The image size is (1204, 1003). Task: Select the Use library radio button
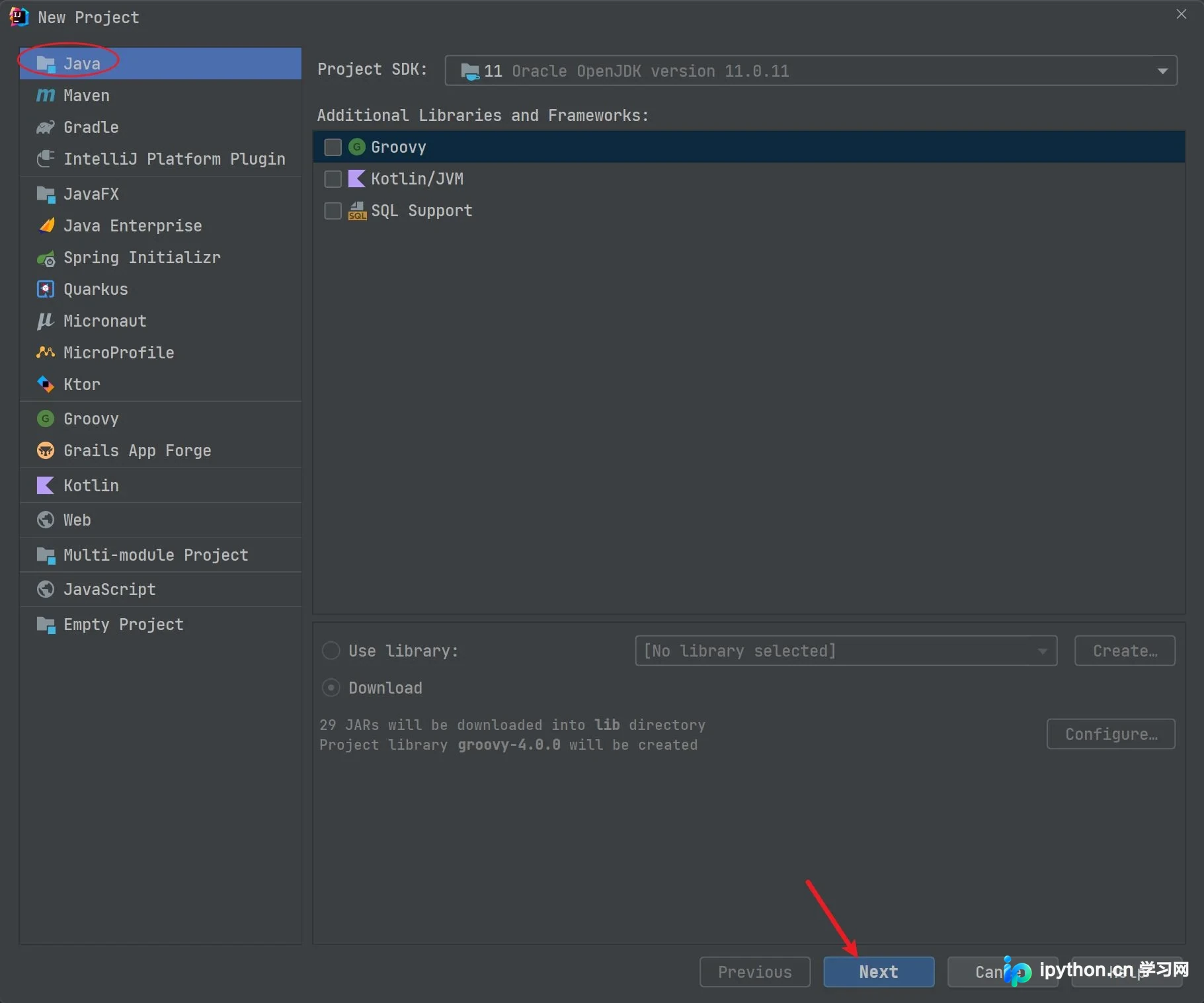pos(331,651)
